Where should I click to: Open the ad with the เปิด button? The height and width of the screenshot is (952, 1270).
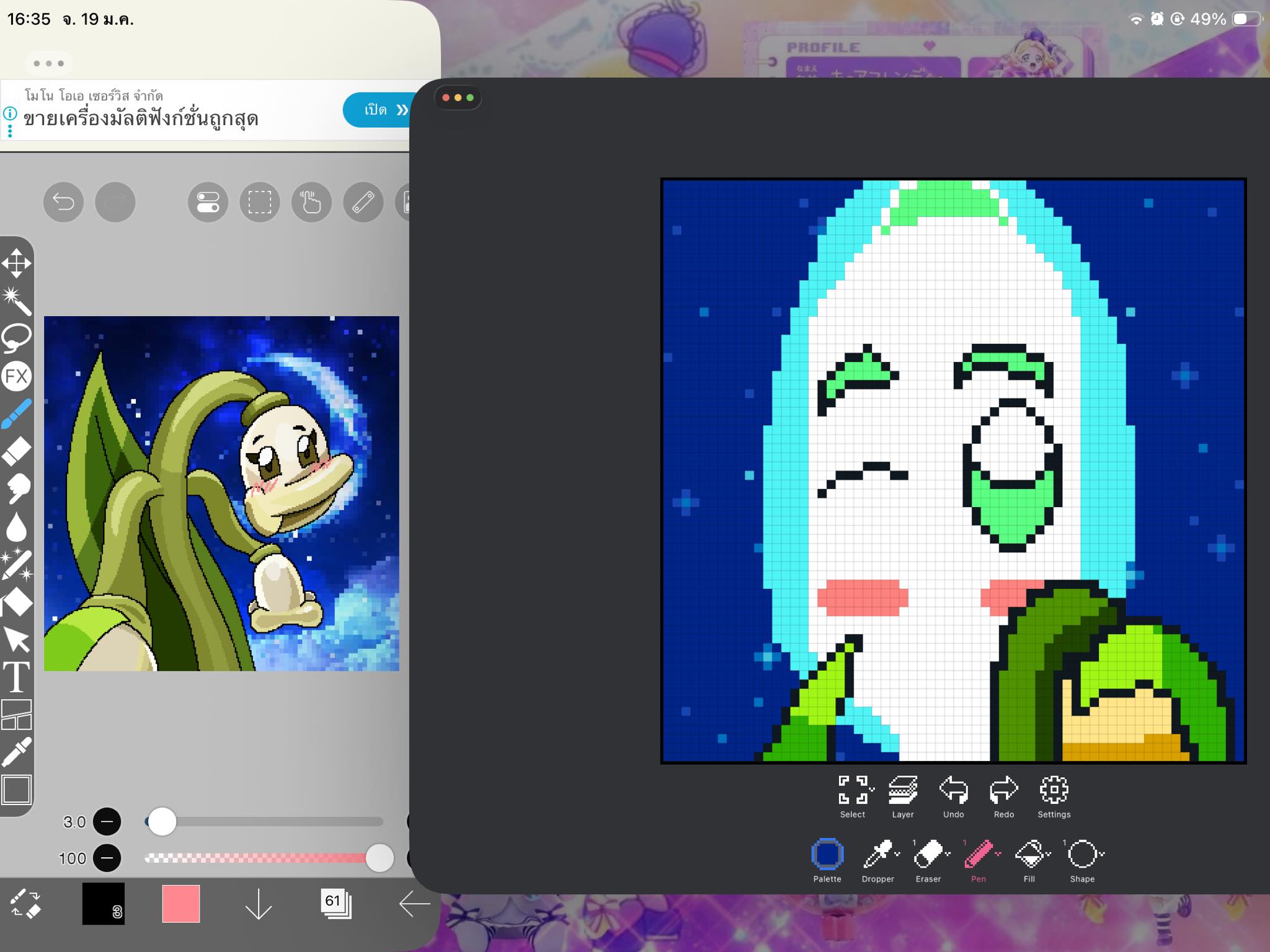click(x=376, y=110)
